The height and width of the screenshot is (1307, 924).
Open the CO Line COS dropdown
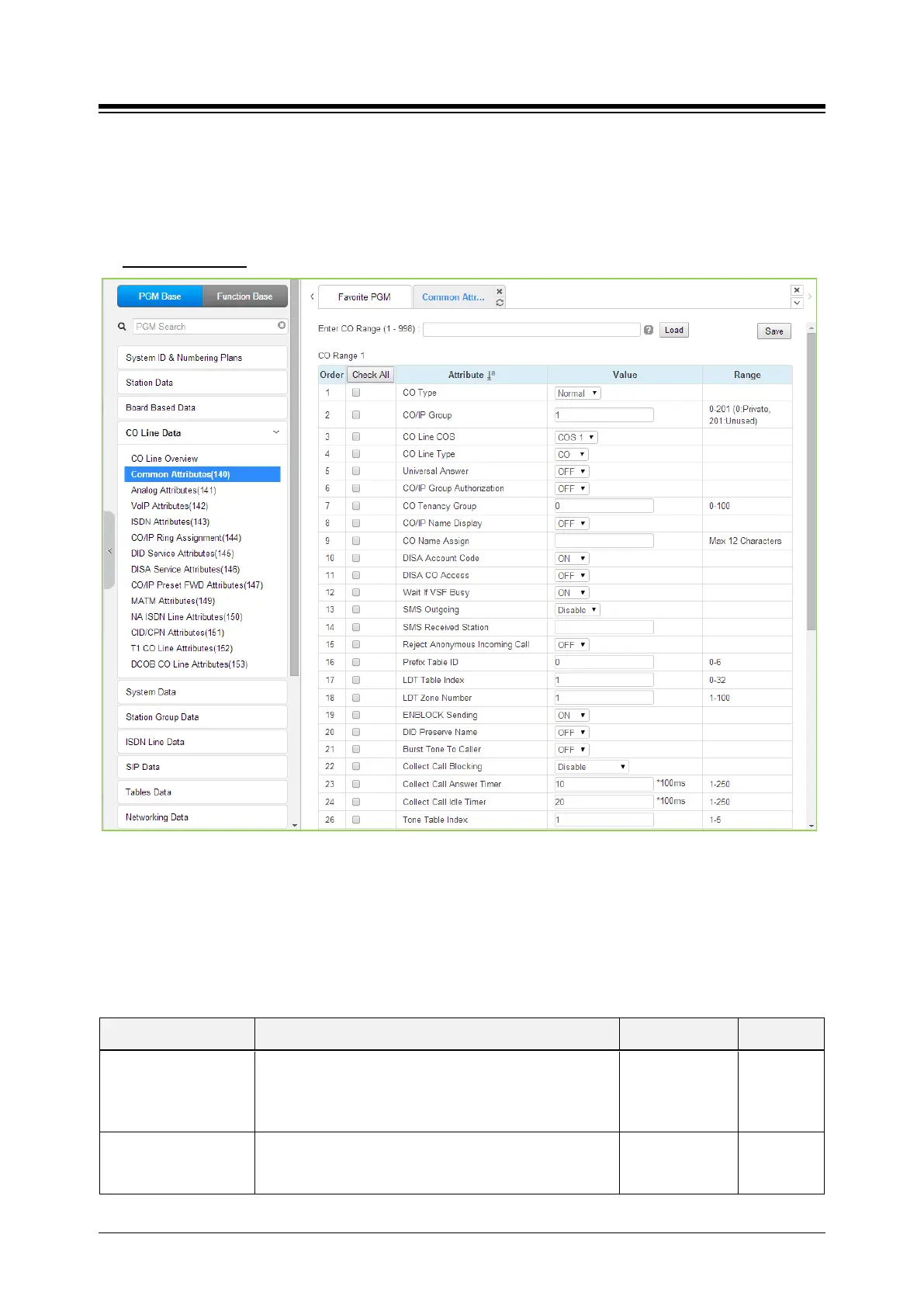(x=576, y=437)
